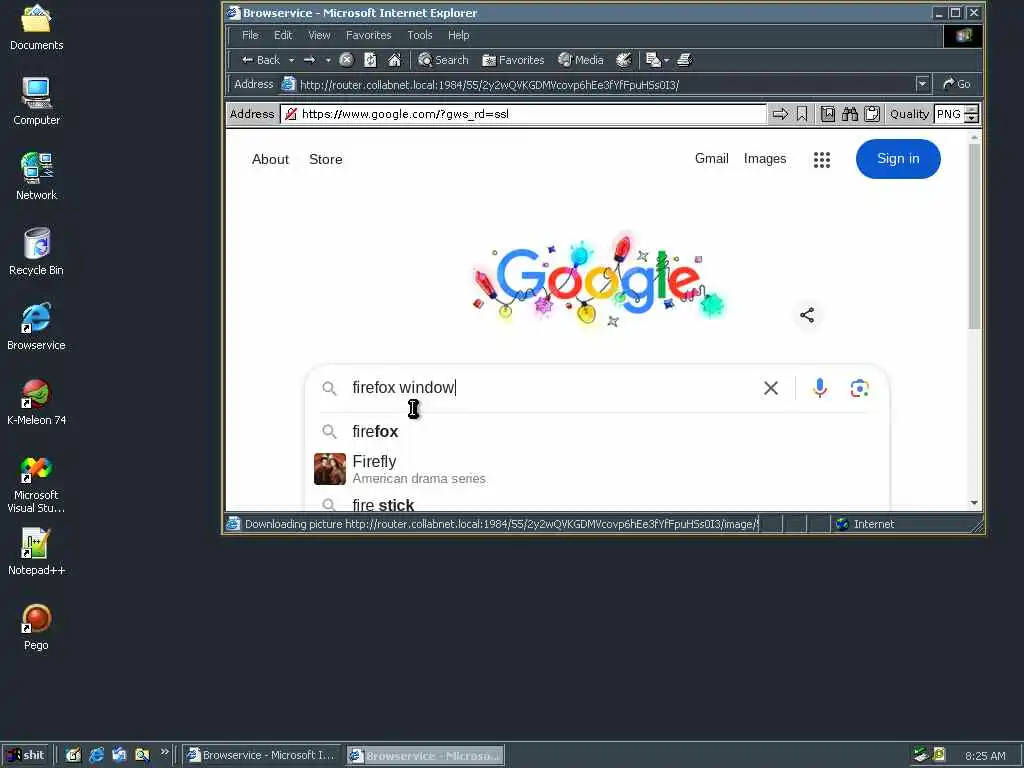
Task: Open the Network desktop icon
Action: [x=37, y=176]
